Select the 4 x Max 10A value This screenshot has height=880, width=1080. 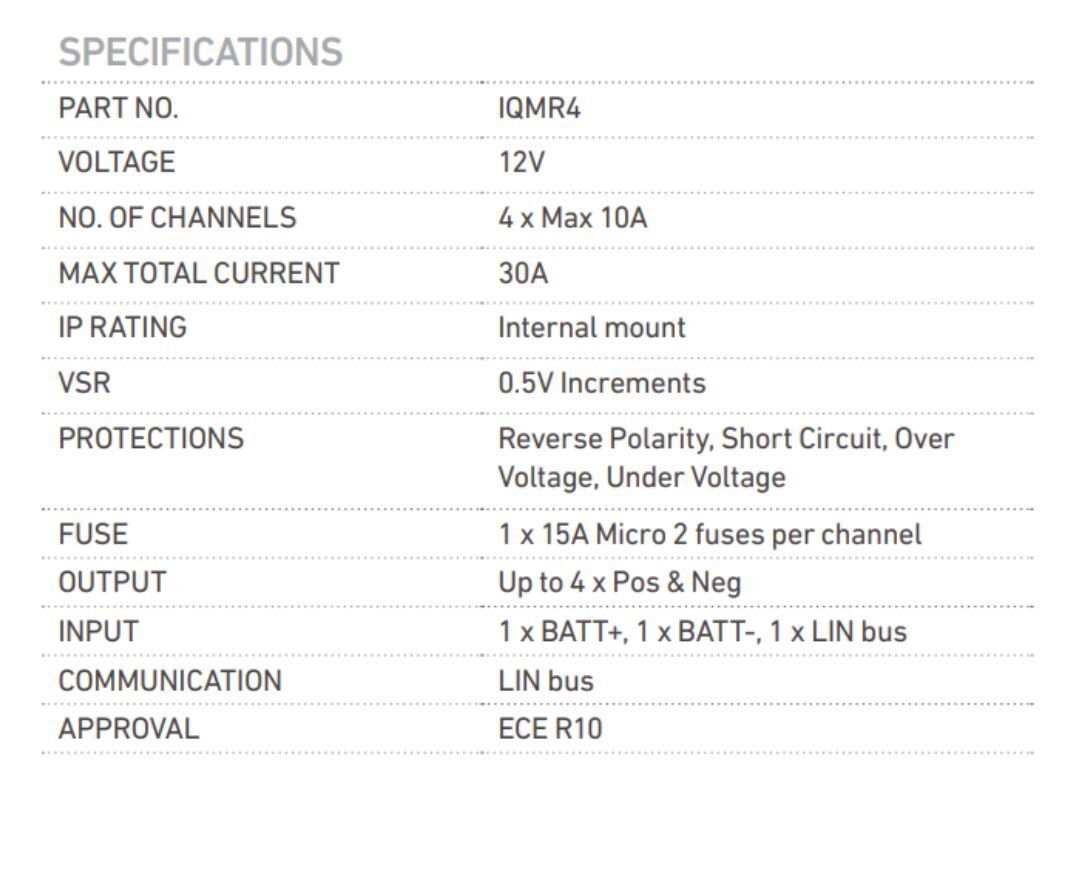click(x=572, y=217)
